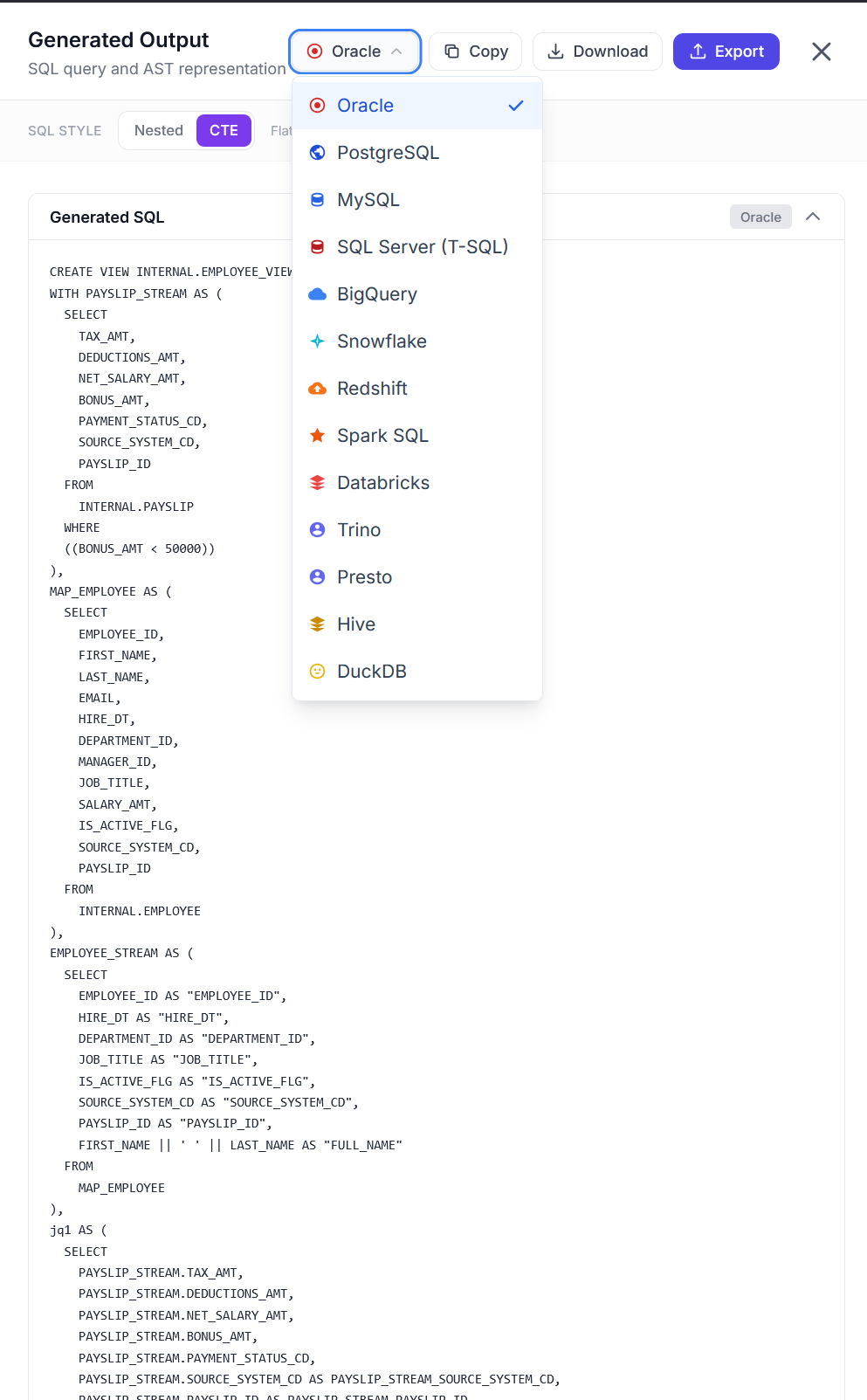The image size is (867, 1400).
Task: Choose PostgreSQL from dialect menu
Action: [x=417, y=153]
